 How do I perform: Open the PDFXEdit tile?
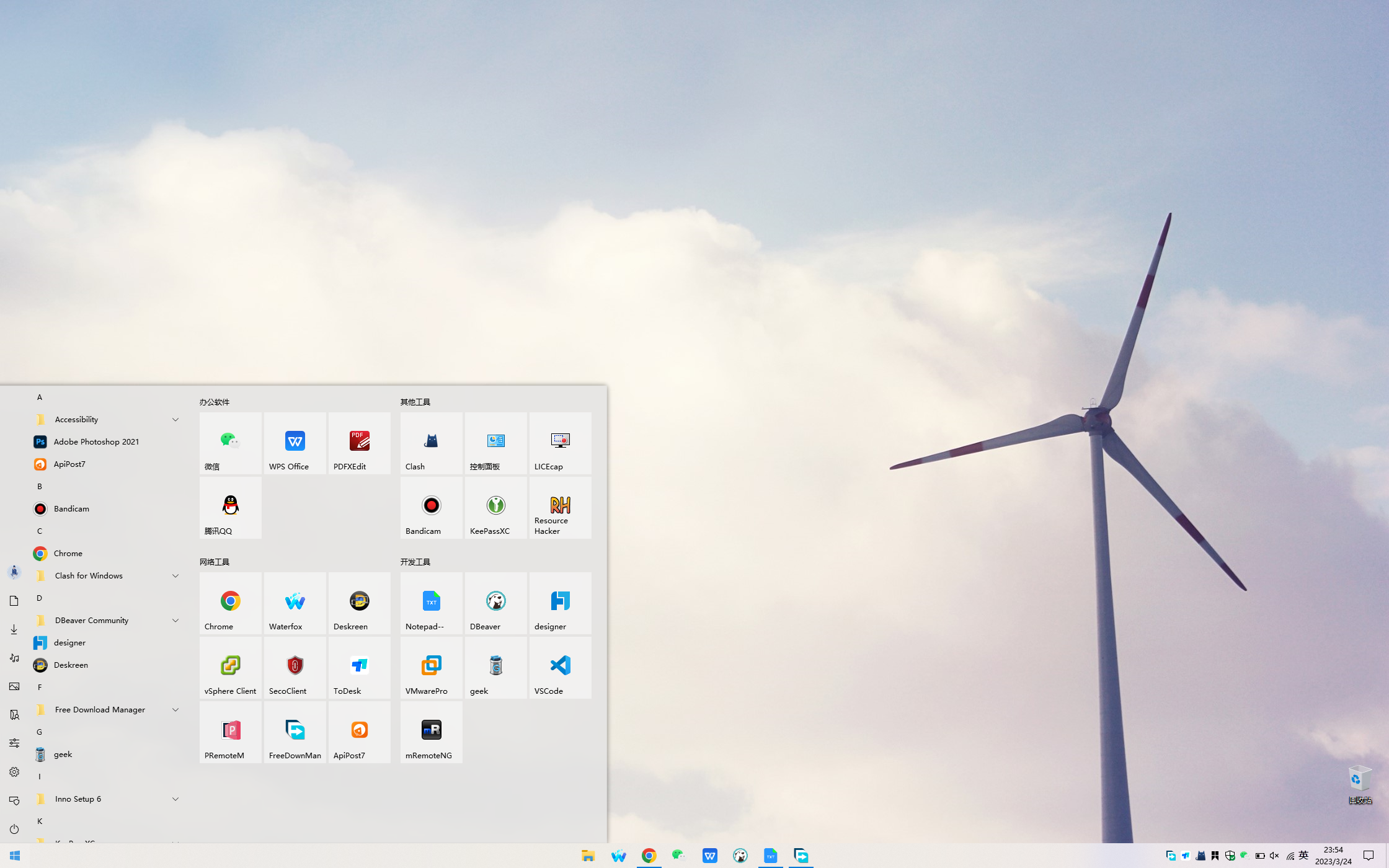(359, 443)
